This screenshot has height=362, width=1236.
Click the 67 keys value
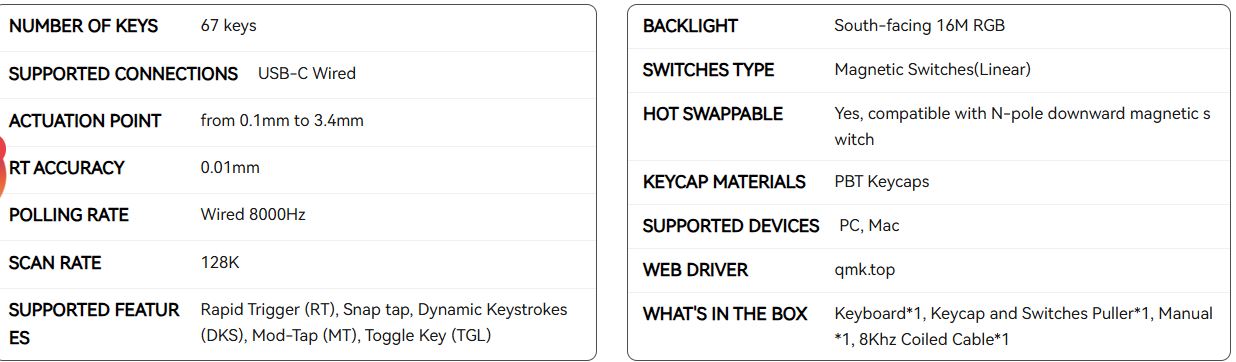pyautogui.click(x=229, y=26)
